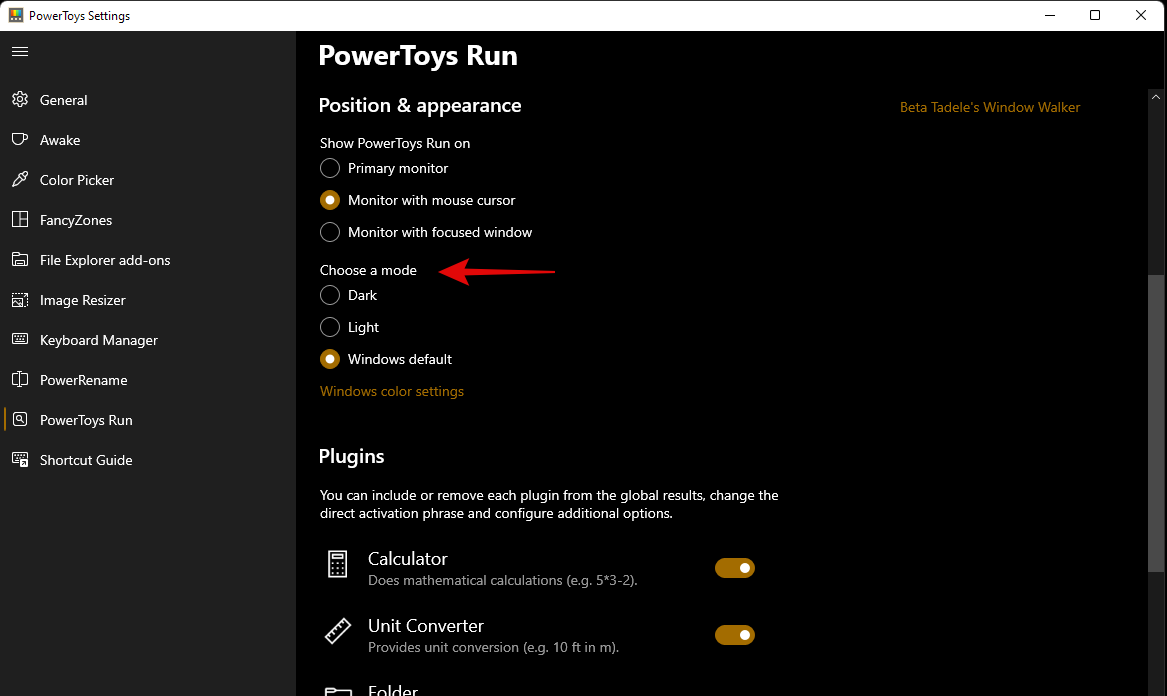Open the navigation hamburger menu
The image size is (1167, 696).
tap(20, 51)
